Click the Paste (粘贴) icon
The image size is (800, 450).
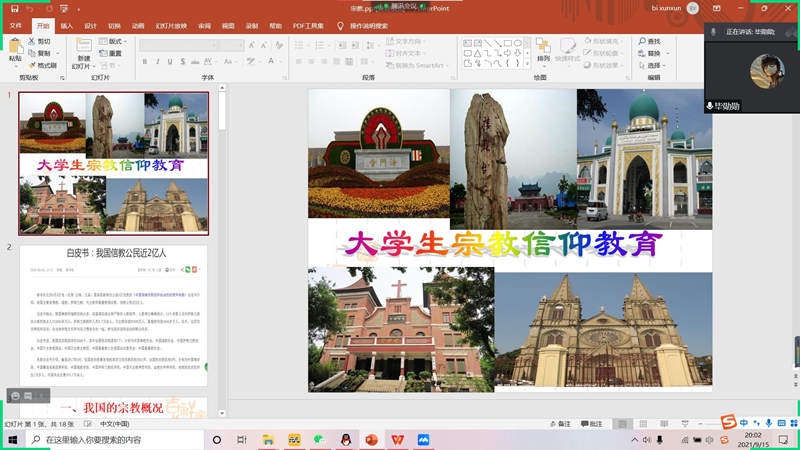(15, 46)
